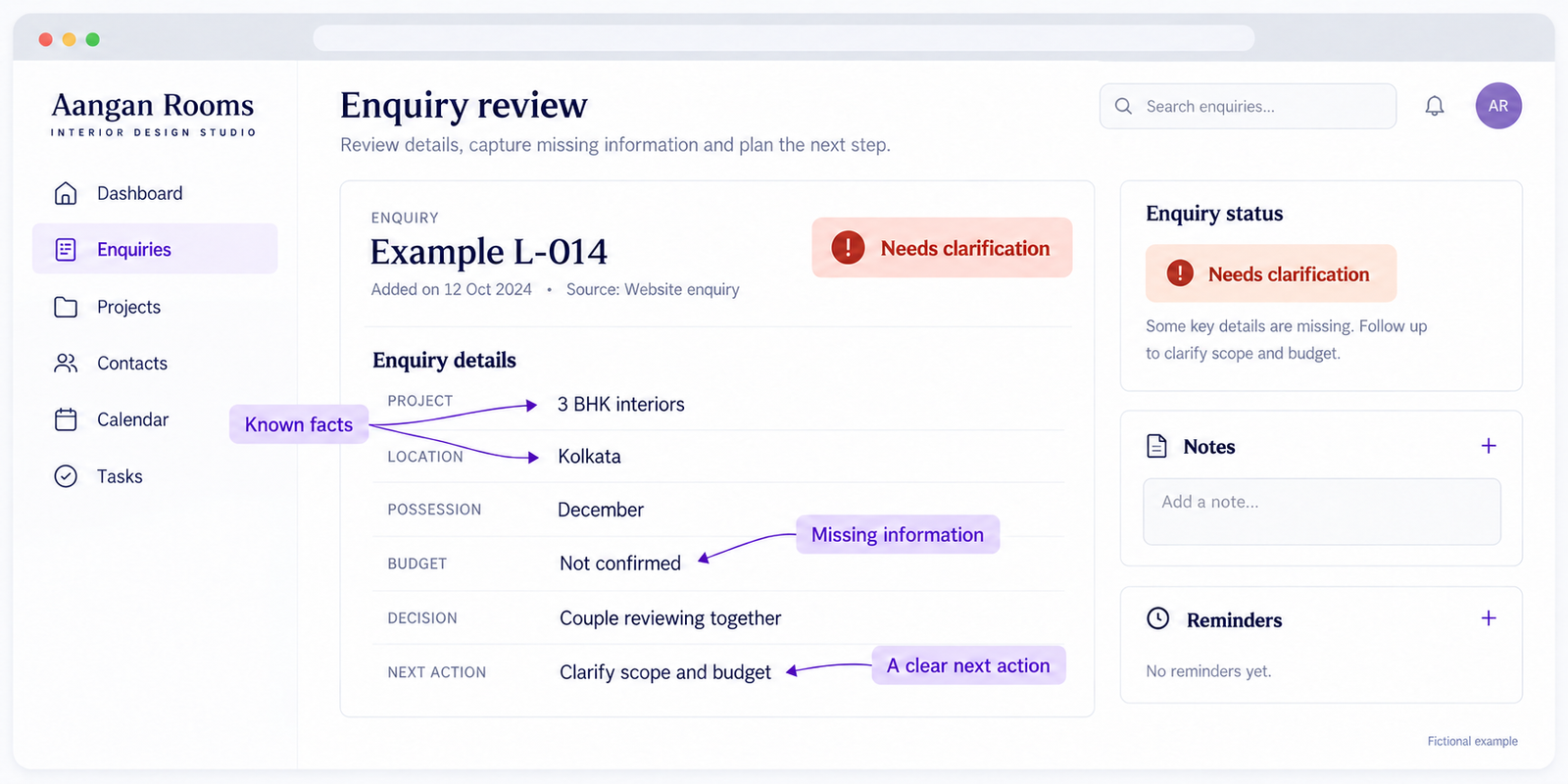The height and width of the screenshot is (784, 1568).
Task: Open notifications bell icon
Action: [x=1435, y=106]
